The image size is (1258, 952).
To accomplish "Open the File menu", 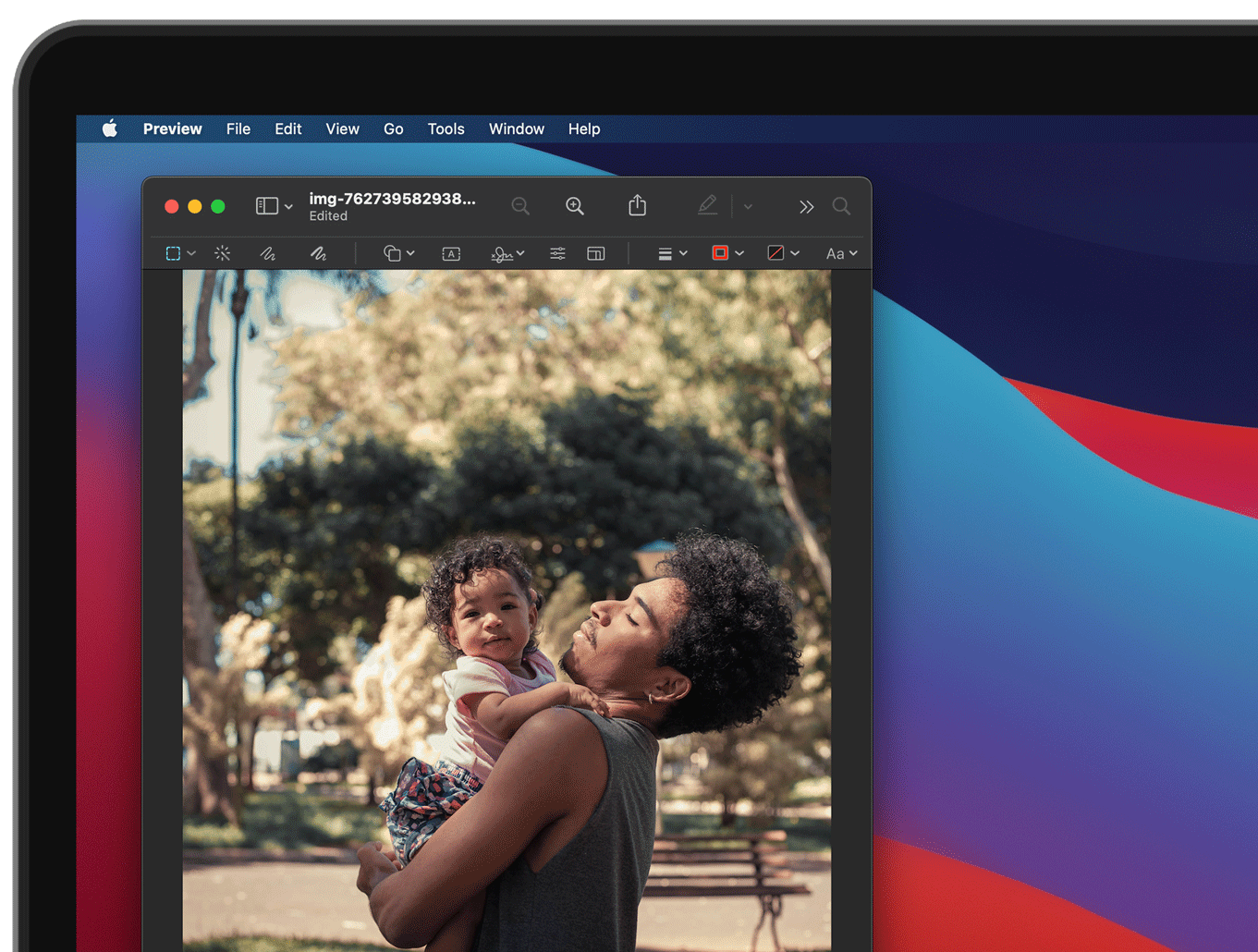I will click(238, 128).
